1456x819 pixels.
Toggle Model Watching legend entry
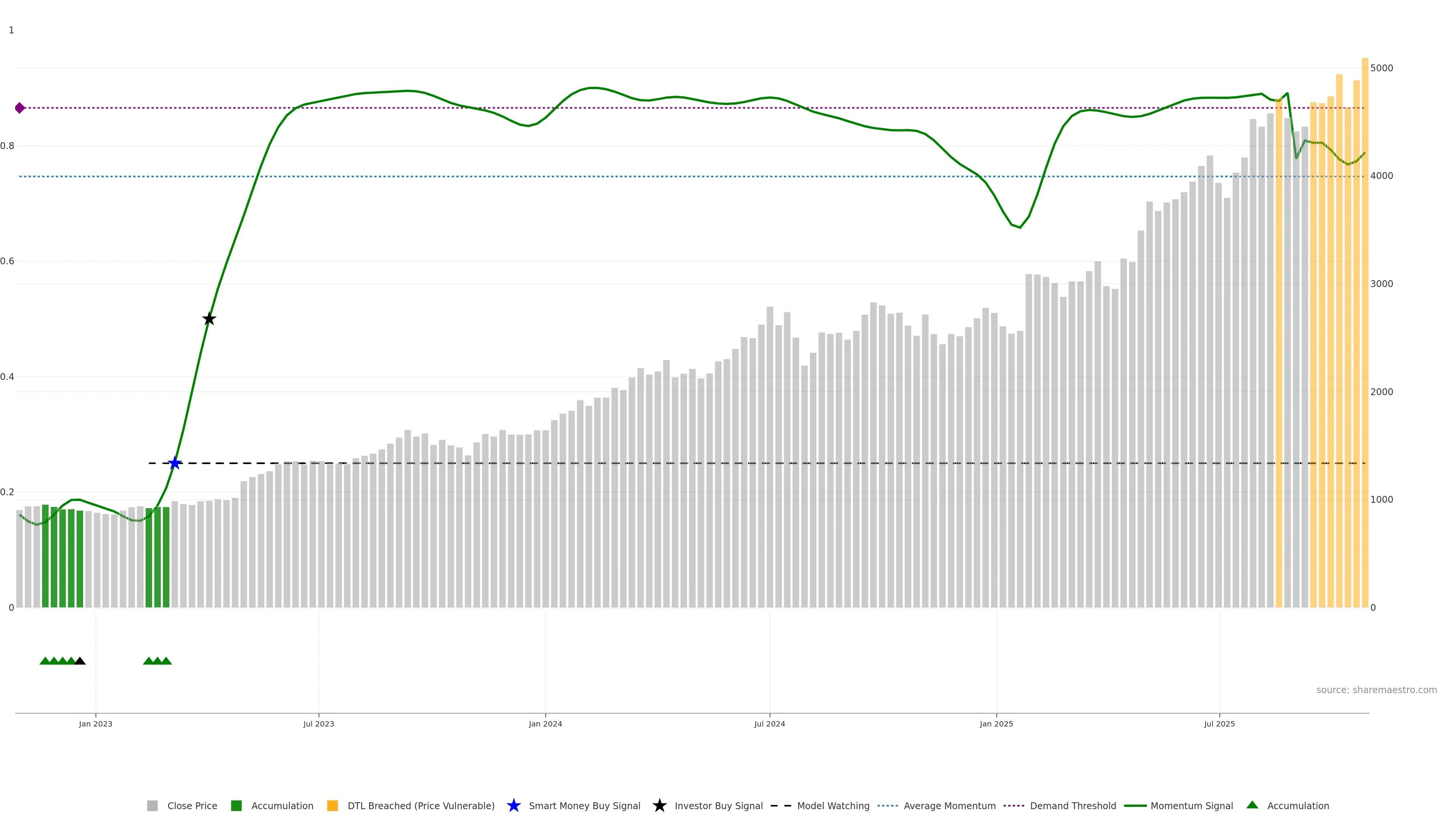click(833, 805)
